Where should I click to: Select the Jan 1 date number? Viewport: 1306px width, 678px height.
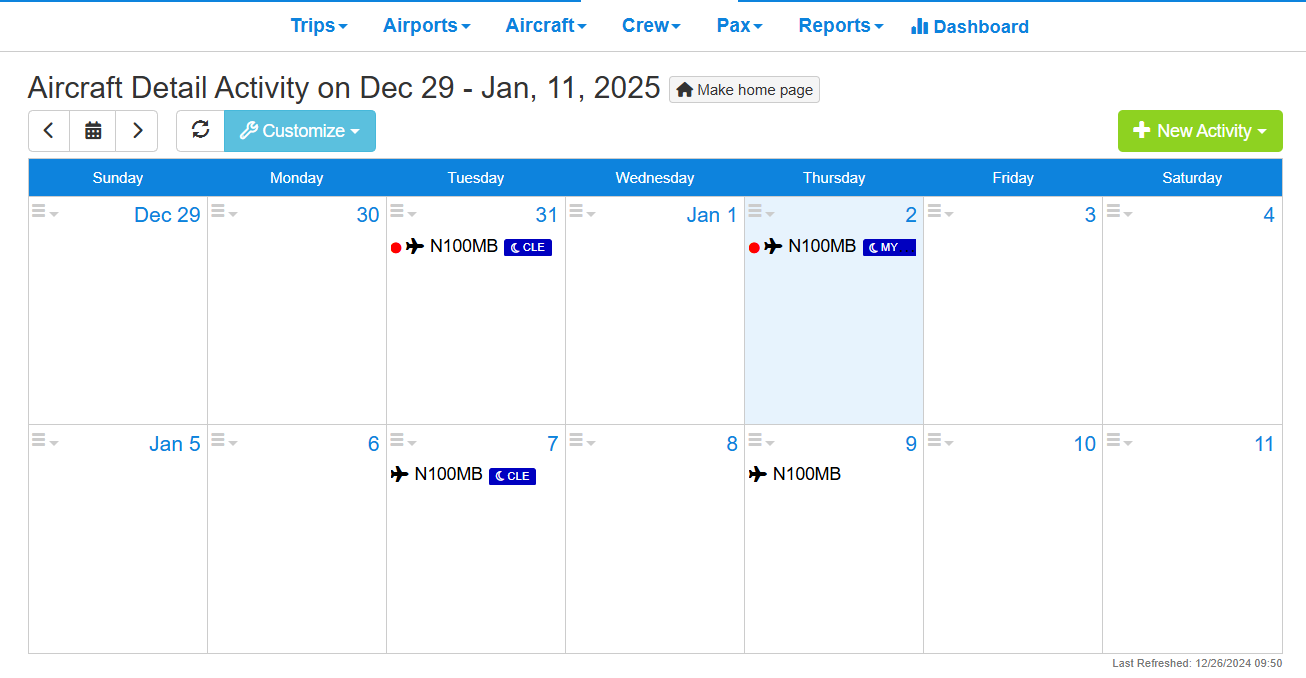tap(711, 215)
